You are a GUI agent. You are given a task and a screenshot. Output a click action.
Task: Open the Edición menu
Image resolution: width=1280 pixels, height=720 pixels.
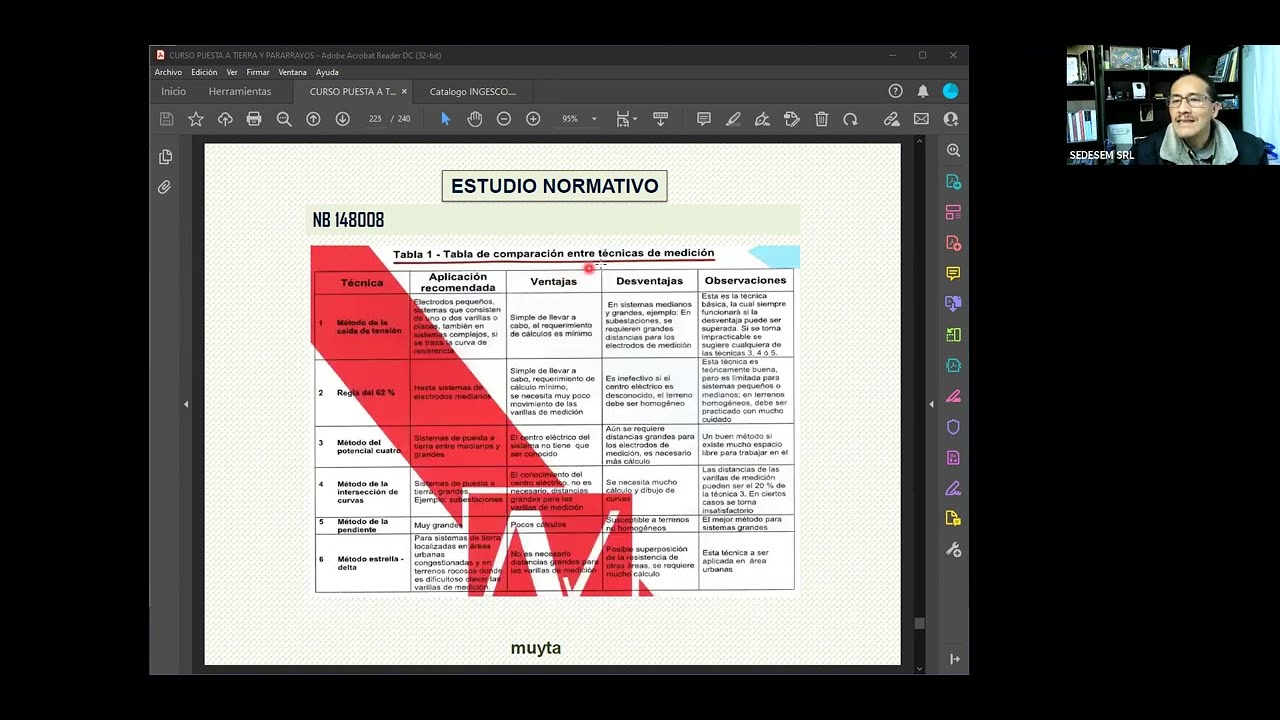(x=204, y=72)
